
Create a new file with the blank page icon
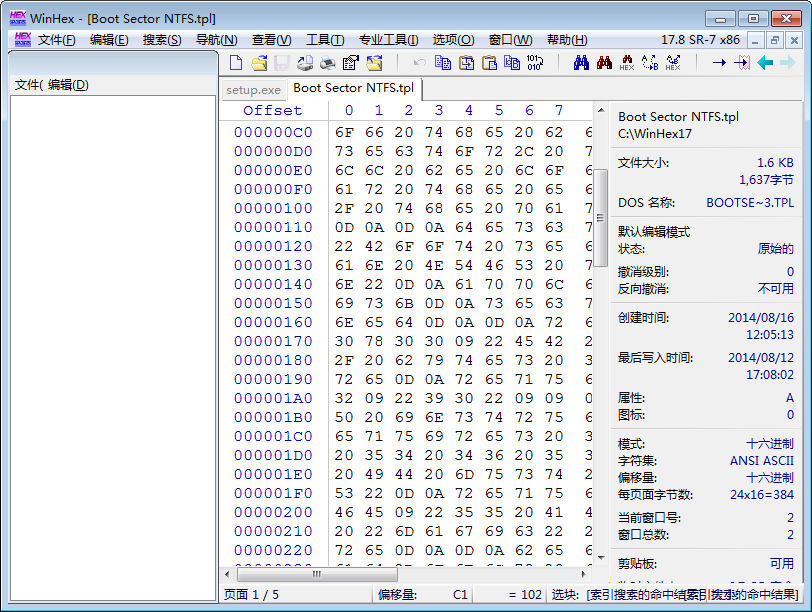pyautogui.click(x=236, y=63)
